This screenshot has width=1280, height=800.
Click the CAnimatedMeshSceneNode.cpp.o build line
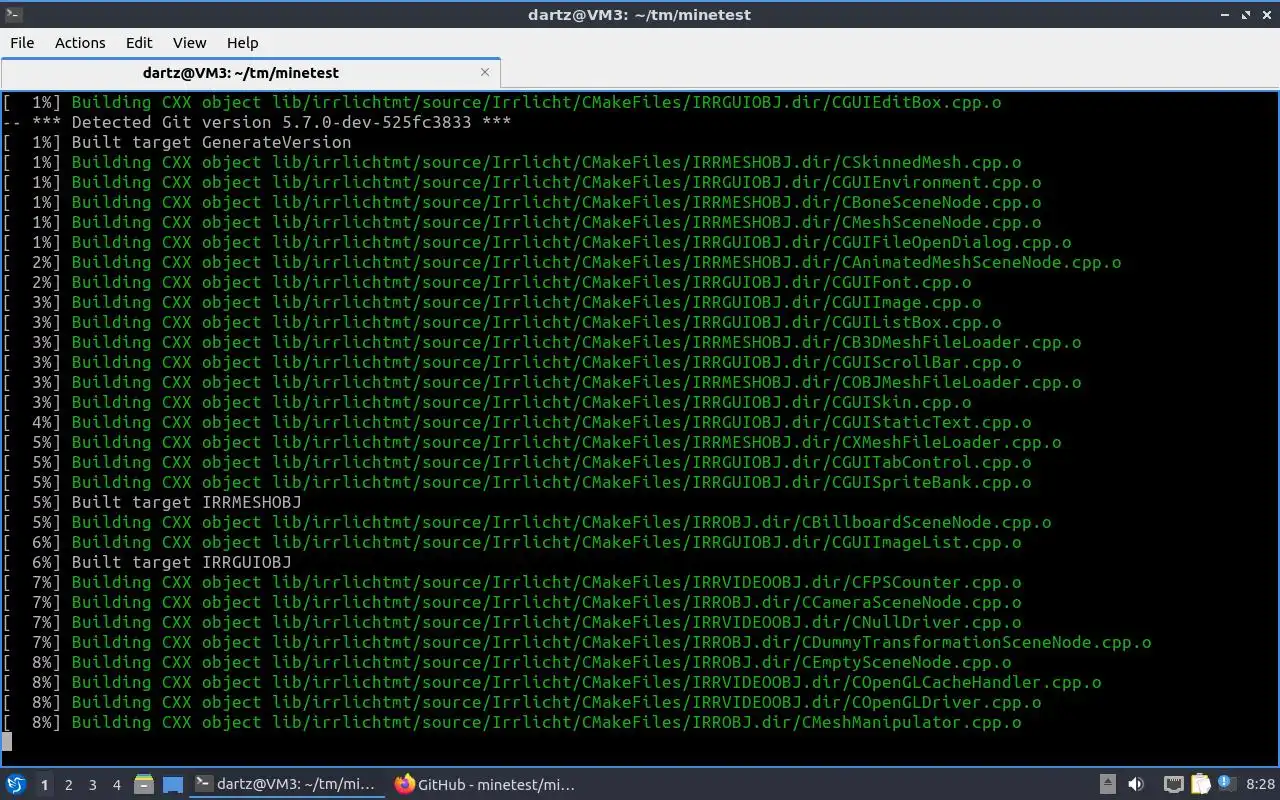[562, 262]
